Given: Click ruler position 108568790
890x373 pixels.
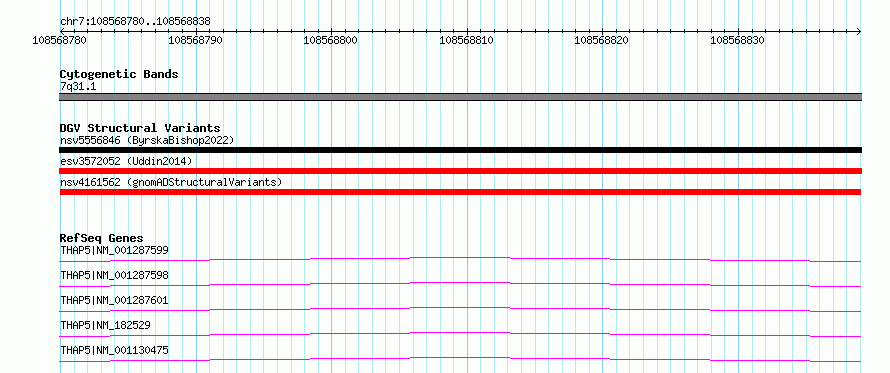Looking at the screenshot, I should (x=196, y=40).
